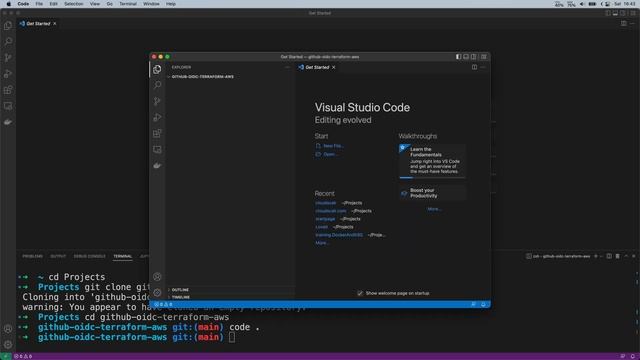Open the remote indicator in the purple status bar
Image resolution: width=640 pixels, height=360 pixels.
point(5,356)
